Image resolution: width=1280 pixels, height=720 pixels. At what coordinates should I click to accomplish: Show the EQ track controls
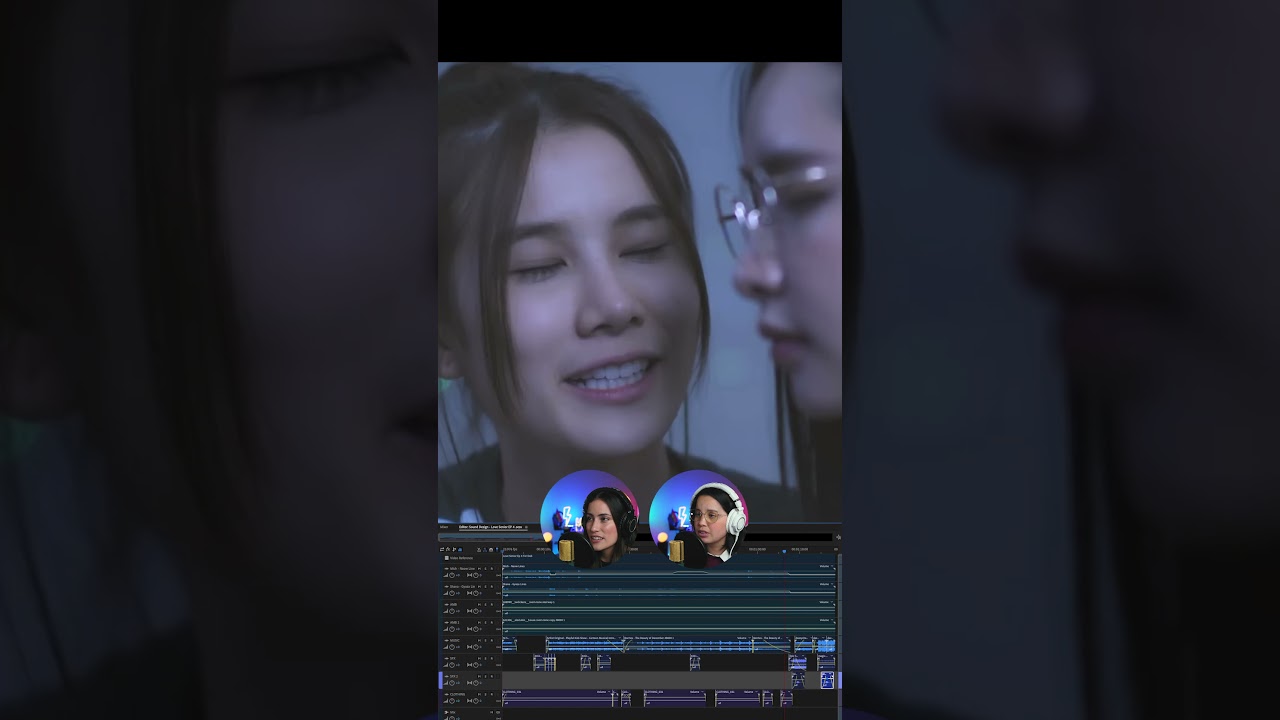(x=459, y=549)
